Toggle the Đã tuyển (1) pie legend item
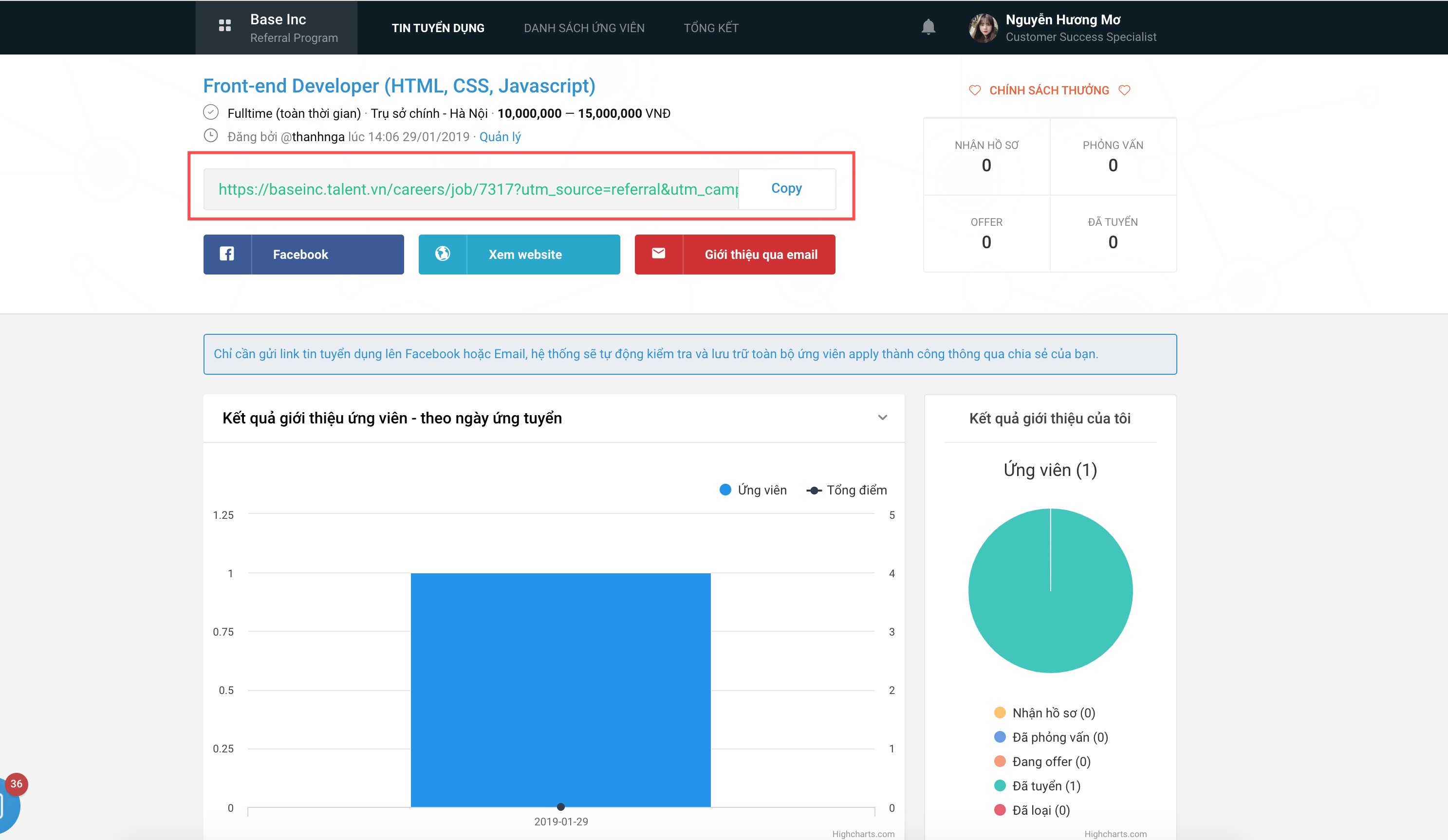This screenshot has height=840, width=1448. coord(1037,785)
